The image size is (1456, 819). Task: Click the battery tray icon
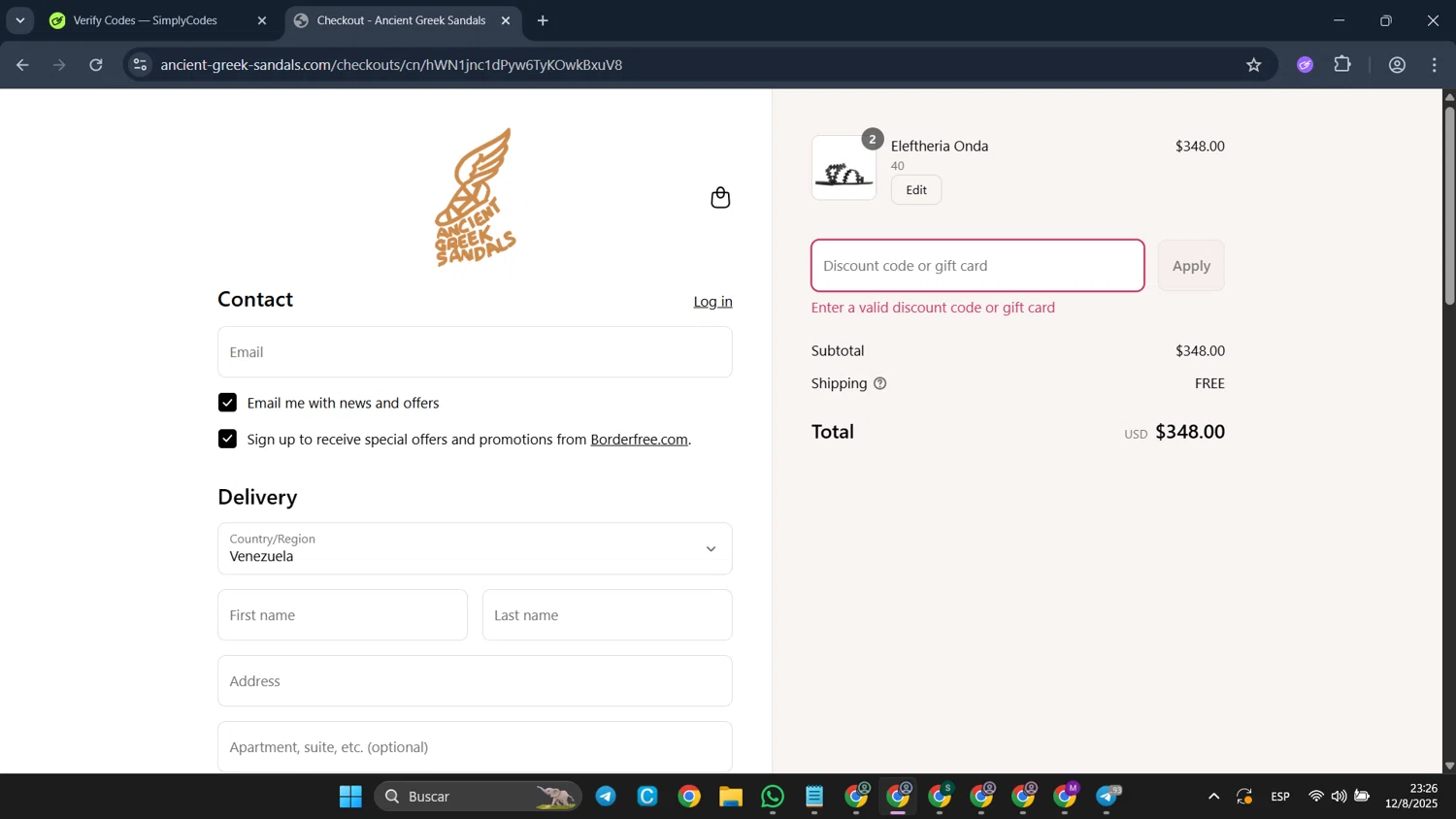pos(1363,797)
